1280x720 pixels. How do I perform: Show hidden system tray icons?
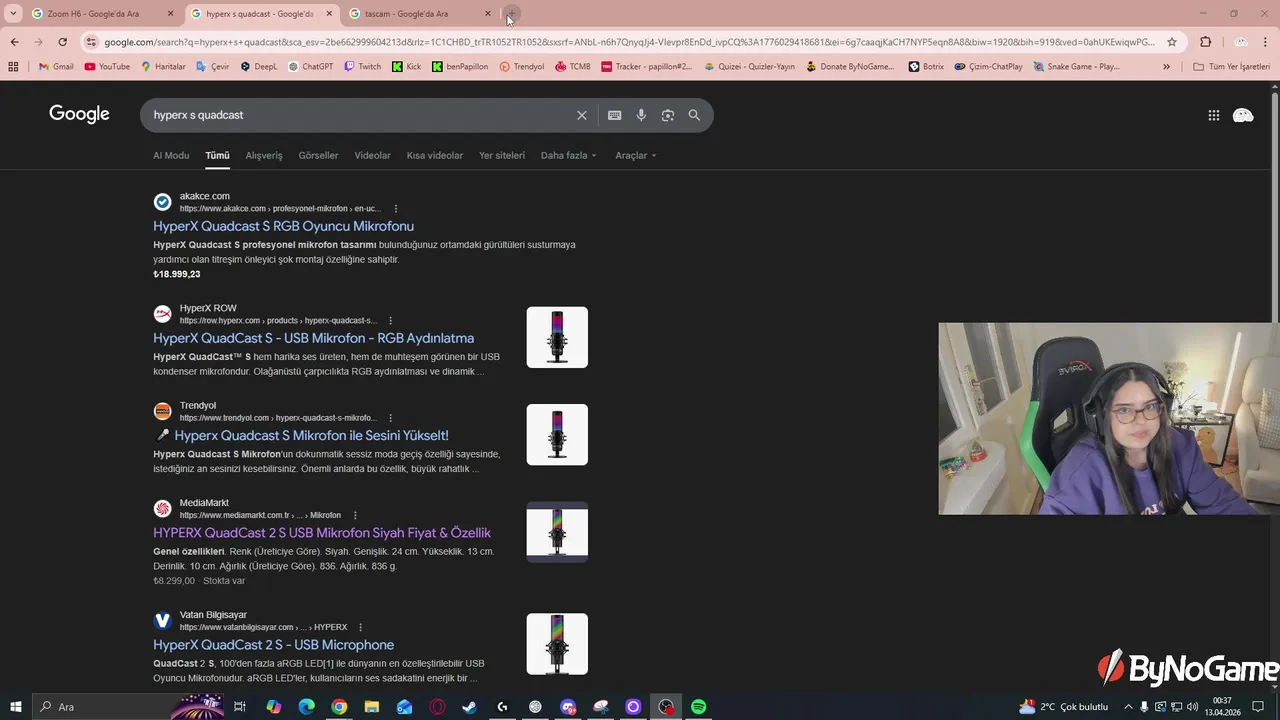click(x=1128, y=707)
